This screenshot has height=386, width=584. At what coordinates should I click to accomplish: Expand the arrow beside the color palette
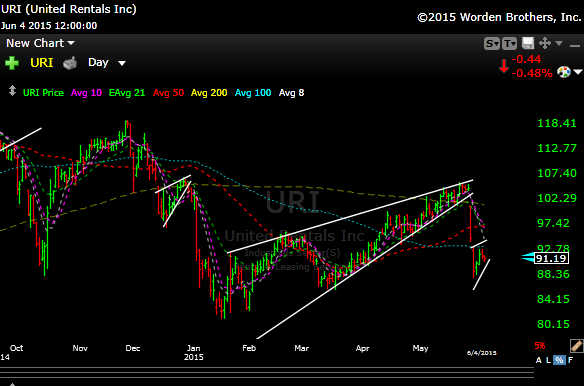(x=578, y=72)
